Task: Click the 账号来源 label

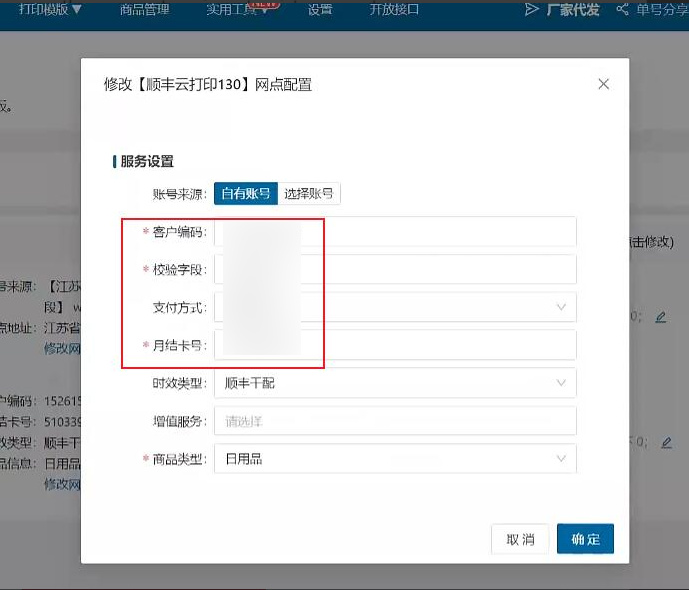Action: [179, 194]
